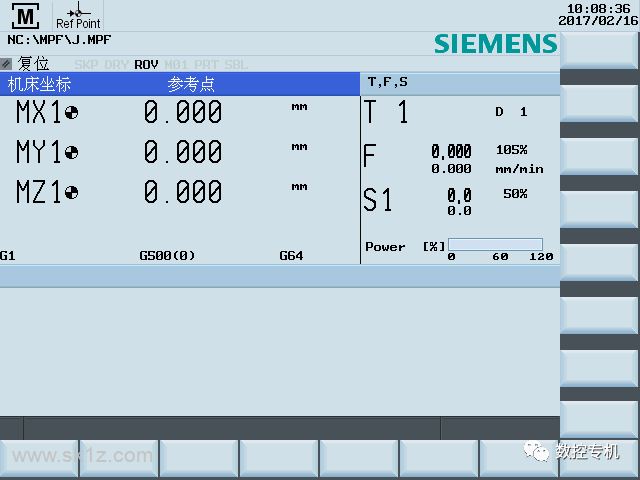Click the SIEMENS logo

(496, 44)
